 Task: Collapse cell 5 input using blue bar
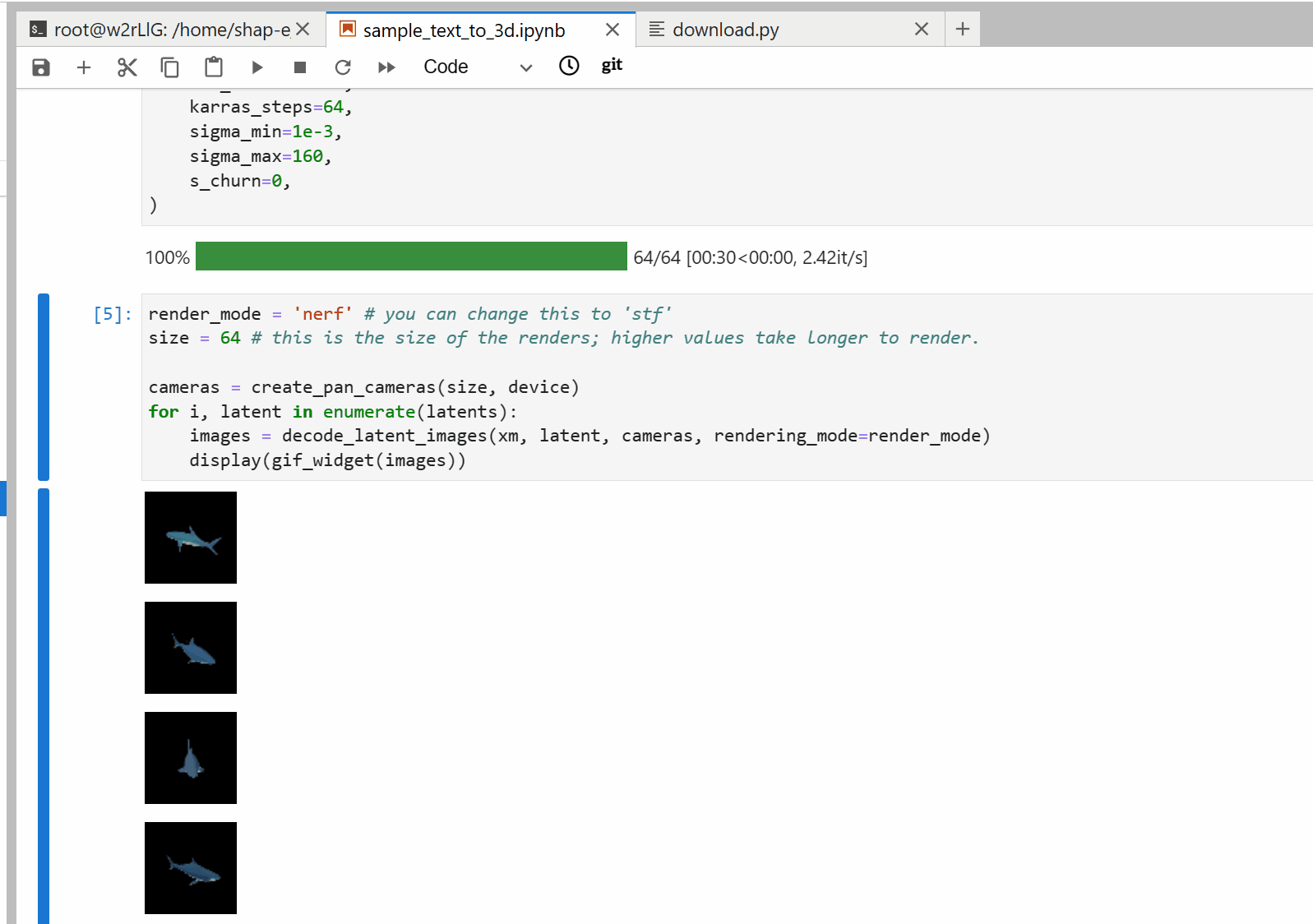44,386
